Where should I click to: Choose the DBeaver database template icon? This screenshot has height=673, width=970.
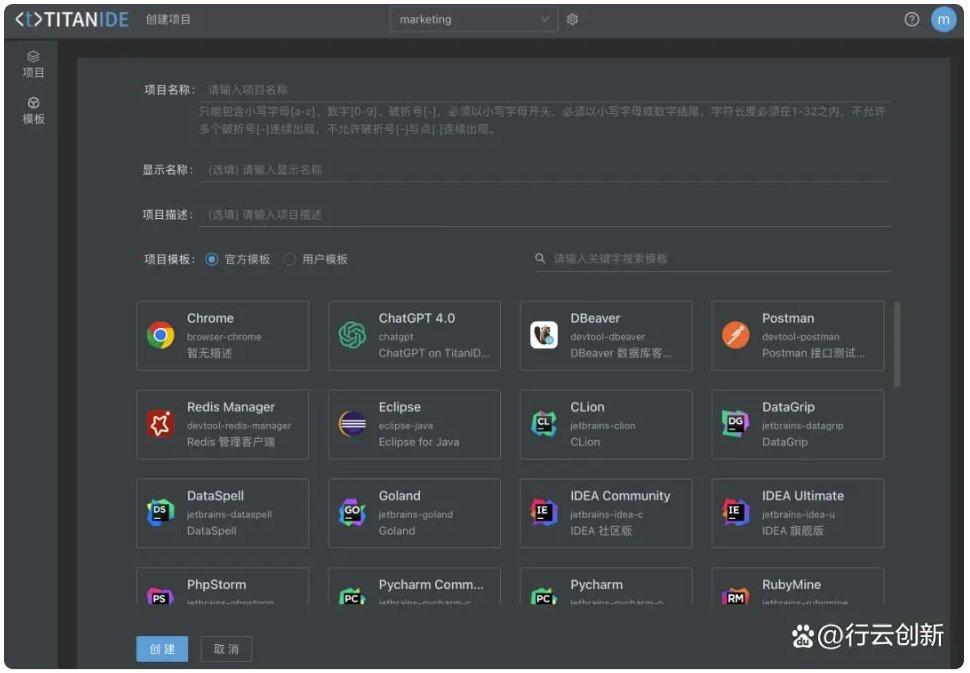tap(543, 334)
